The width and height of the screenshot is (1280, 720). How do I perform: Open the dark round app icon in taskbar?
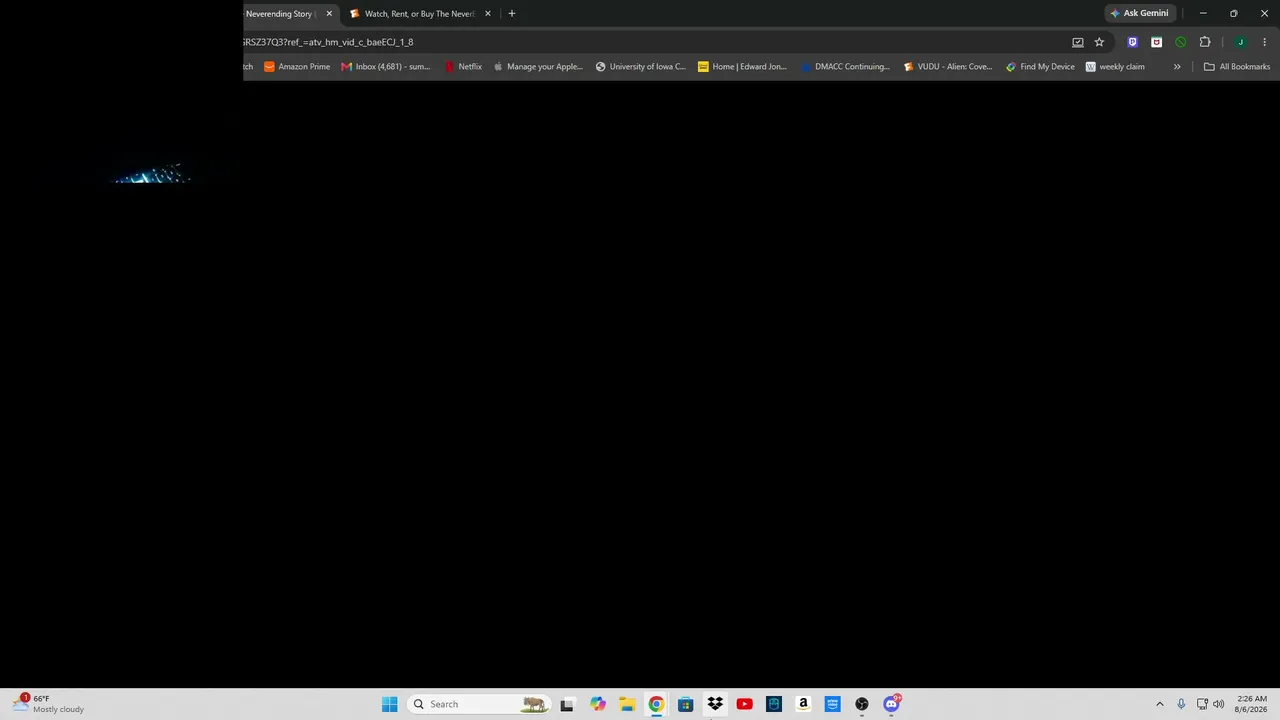[x=862, y=704]
